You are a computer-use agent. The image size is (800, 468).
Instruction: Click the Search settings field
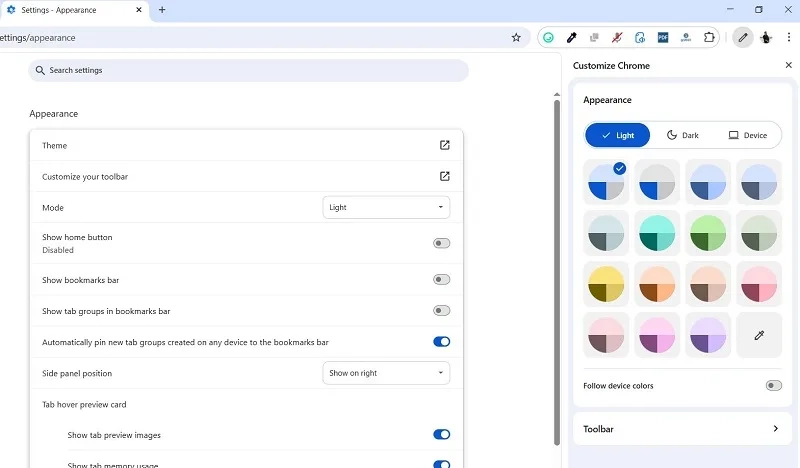point(248,70)
